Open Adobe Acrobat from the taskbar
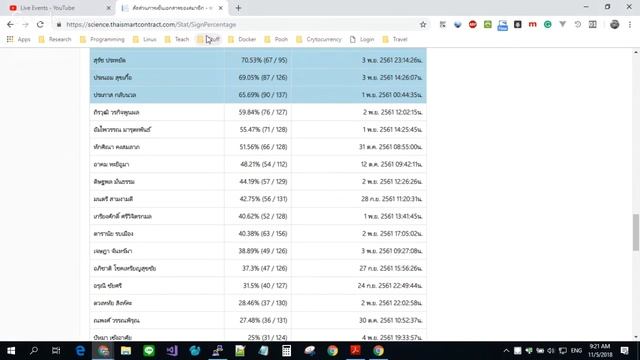Viewport: 640px width, 360px height. [355, 351]
